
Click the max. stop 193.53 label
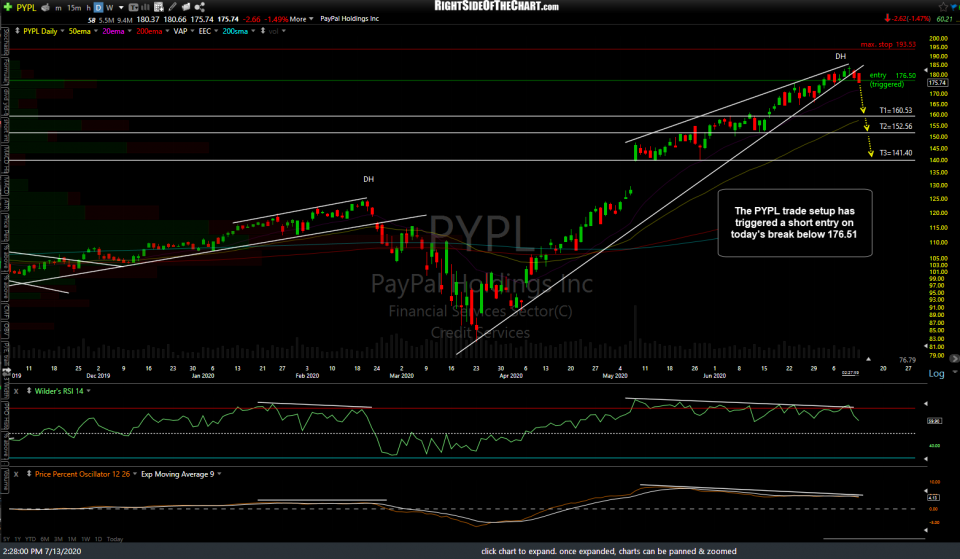coord(888,44)
